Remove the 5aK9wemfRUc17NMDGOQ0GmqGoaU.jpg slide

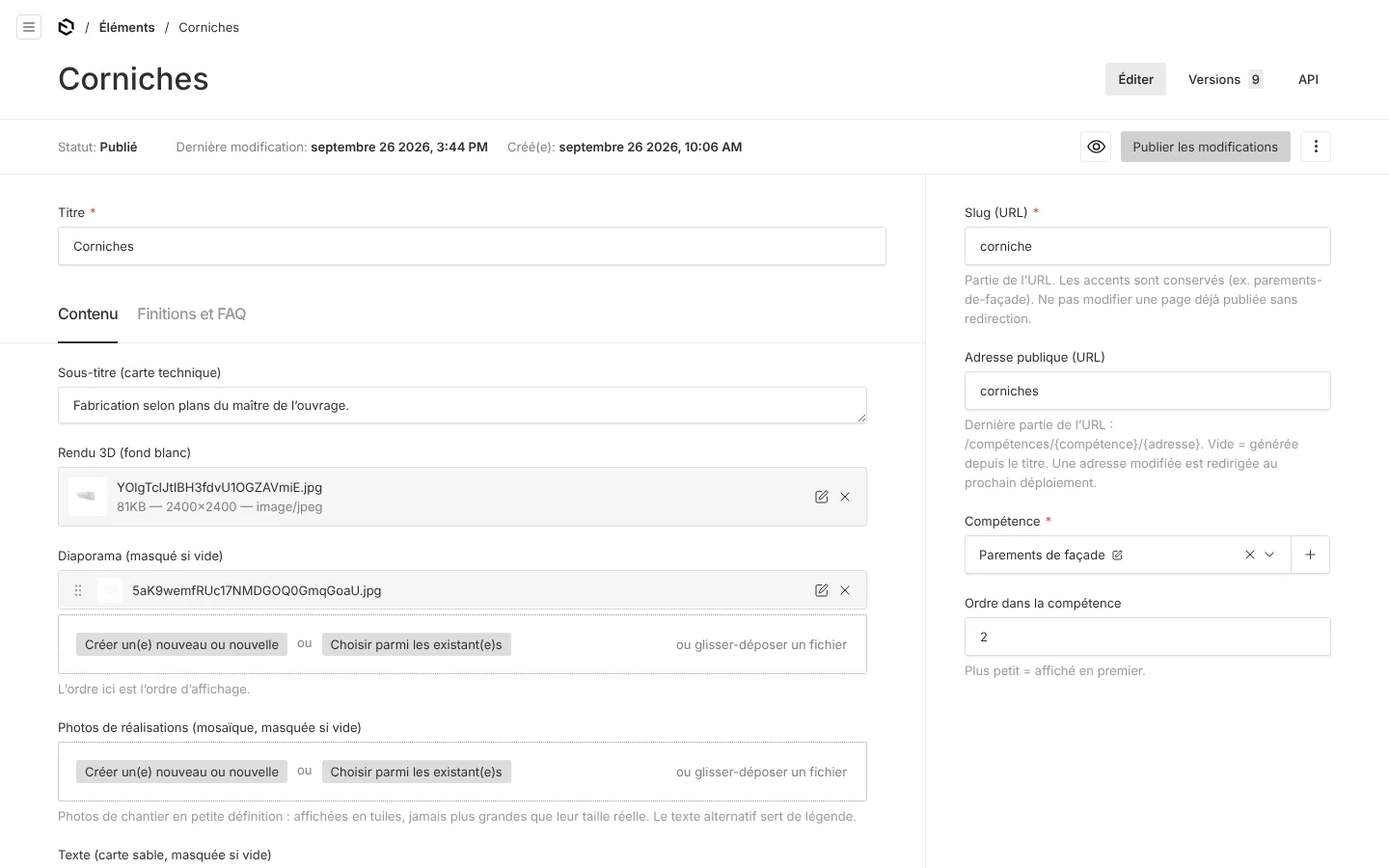(x=845, y=590)
